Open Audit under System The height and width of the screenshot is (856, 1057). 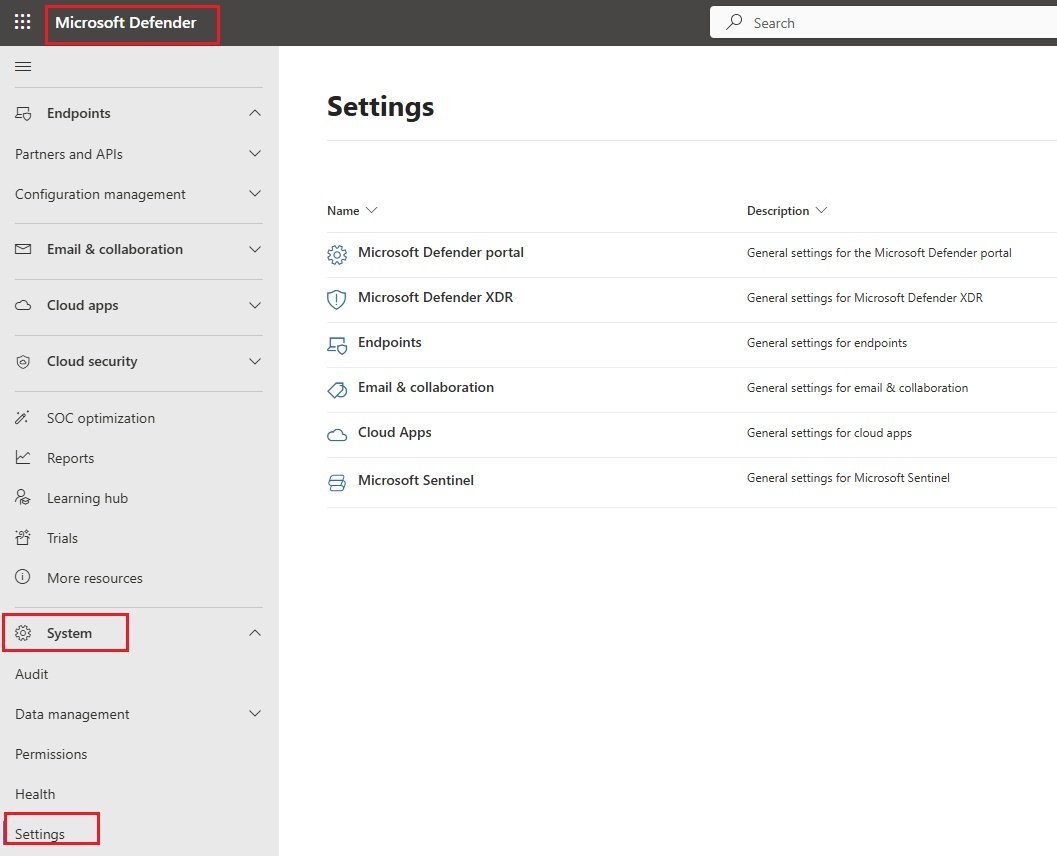pos(32,674)
